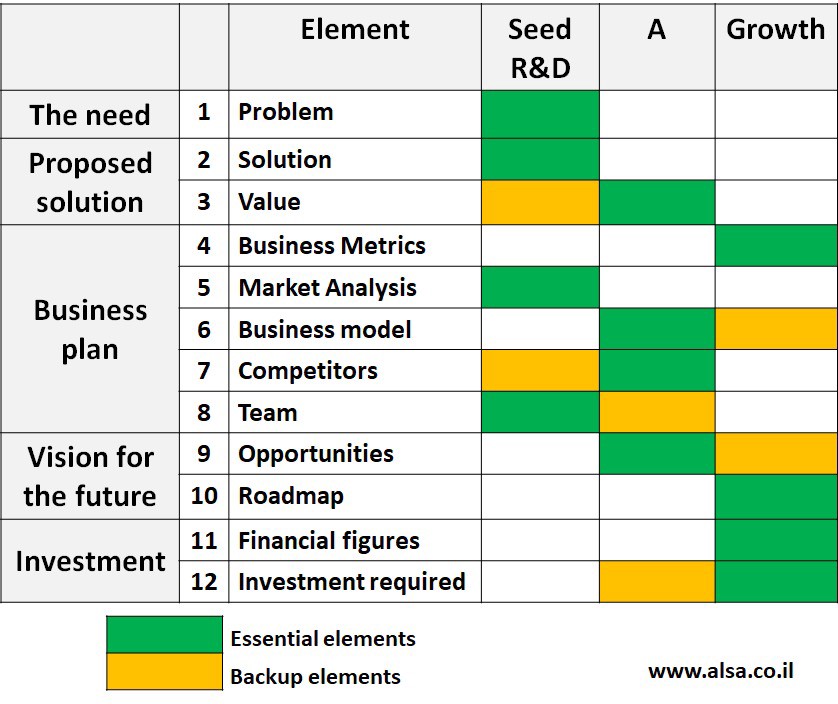838x704 pixels.
Task: Select the Seed R&D column header
Action: point(540,48)
